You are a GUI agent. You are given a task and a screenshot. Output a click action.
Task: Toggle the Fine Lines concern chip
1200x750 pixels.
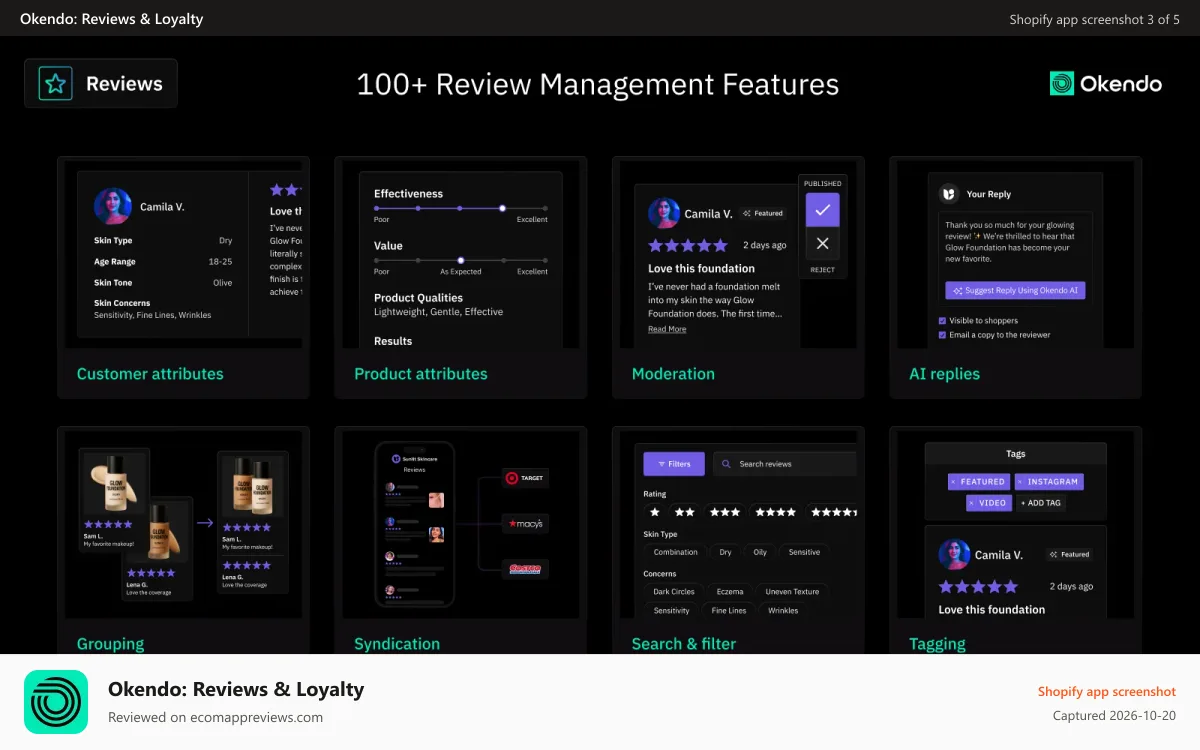pos(729,610)
